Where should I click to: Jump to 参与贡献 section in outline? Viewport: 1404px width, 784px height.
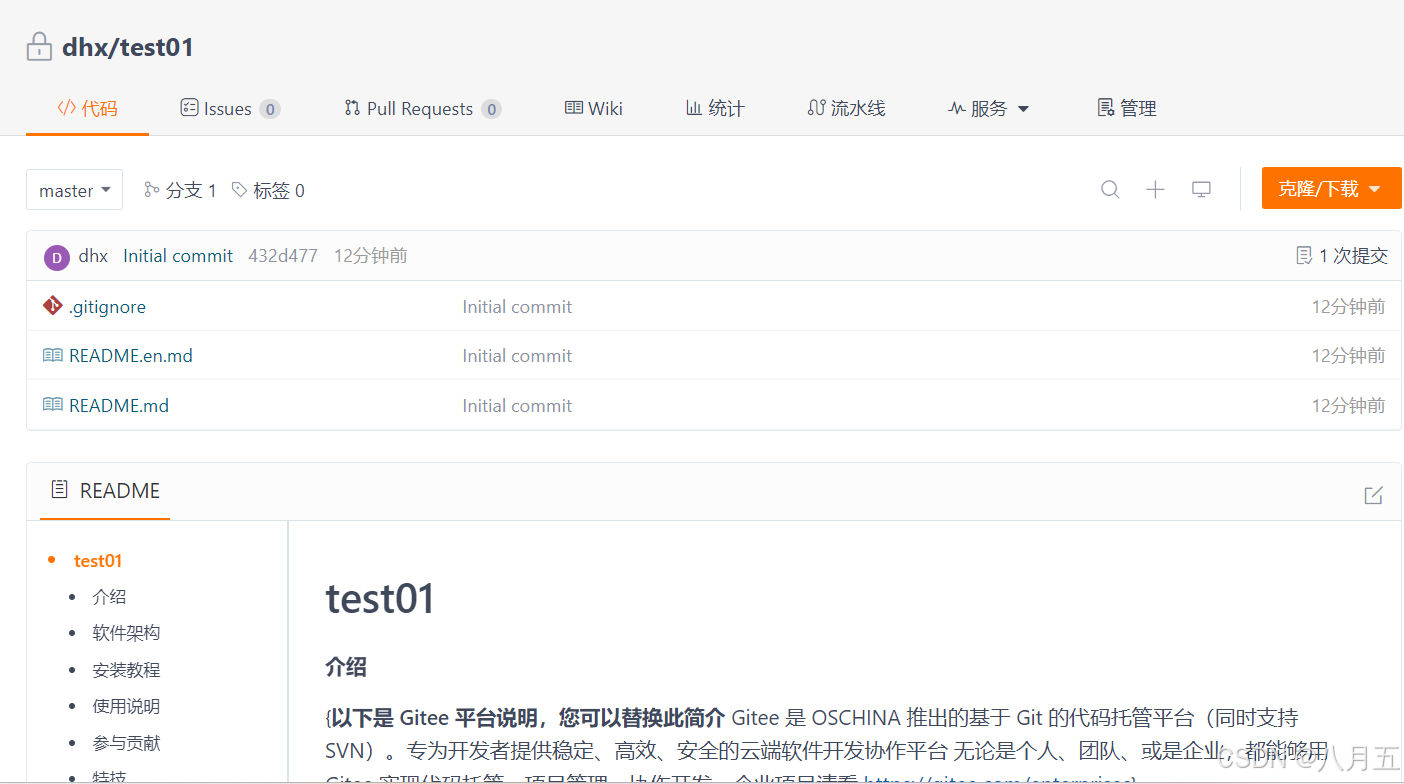(126, 743)
